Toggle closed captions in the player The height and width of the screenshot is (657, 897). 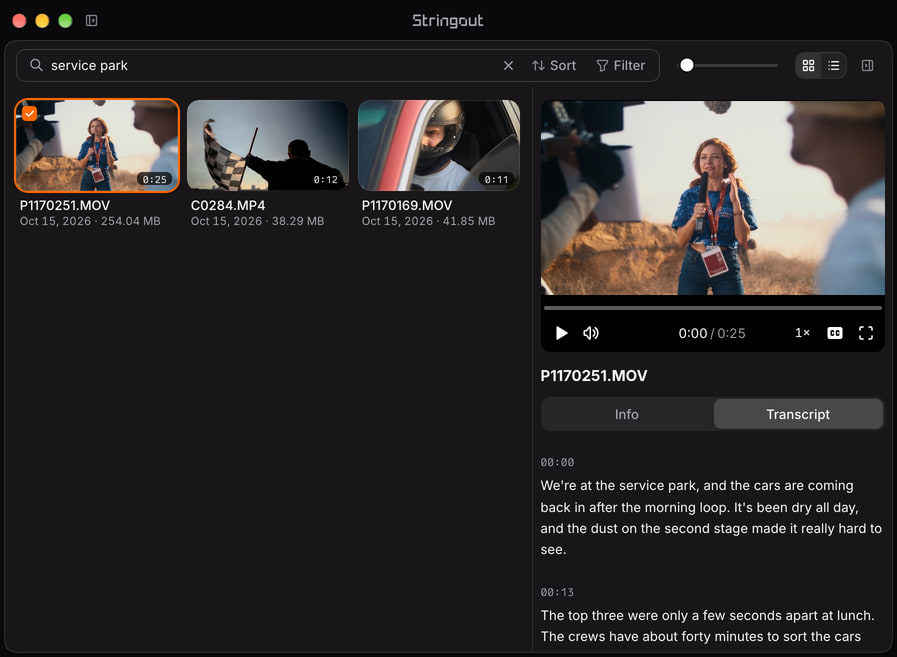coord(835,333)
